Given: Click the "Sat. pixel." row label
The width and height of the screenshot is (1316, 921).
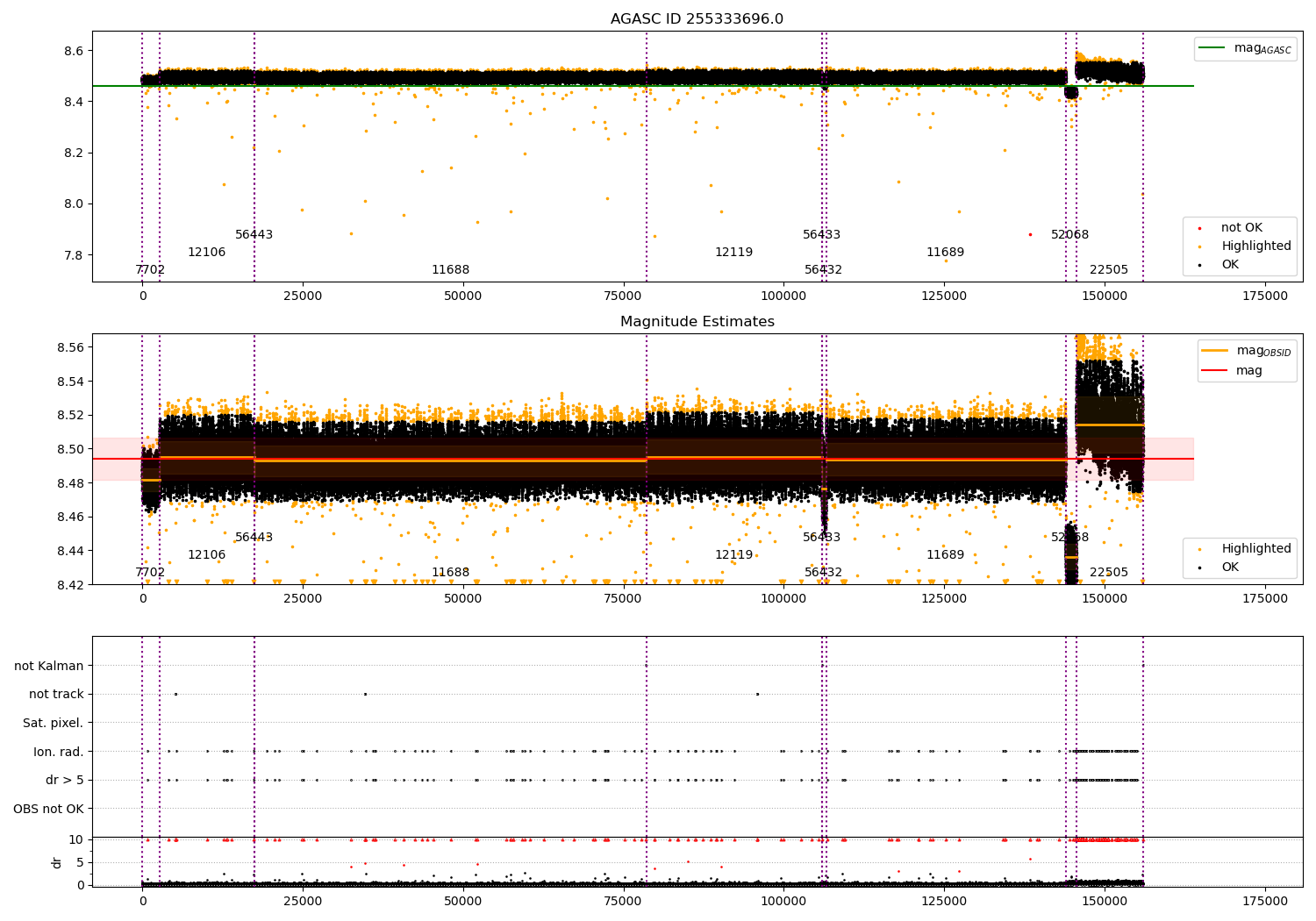Looking at the screenshot, I should 54,724.
